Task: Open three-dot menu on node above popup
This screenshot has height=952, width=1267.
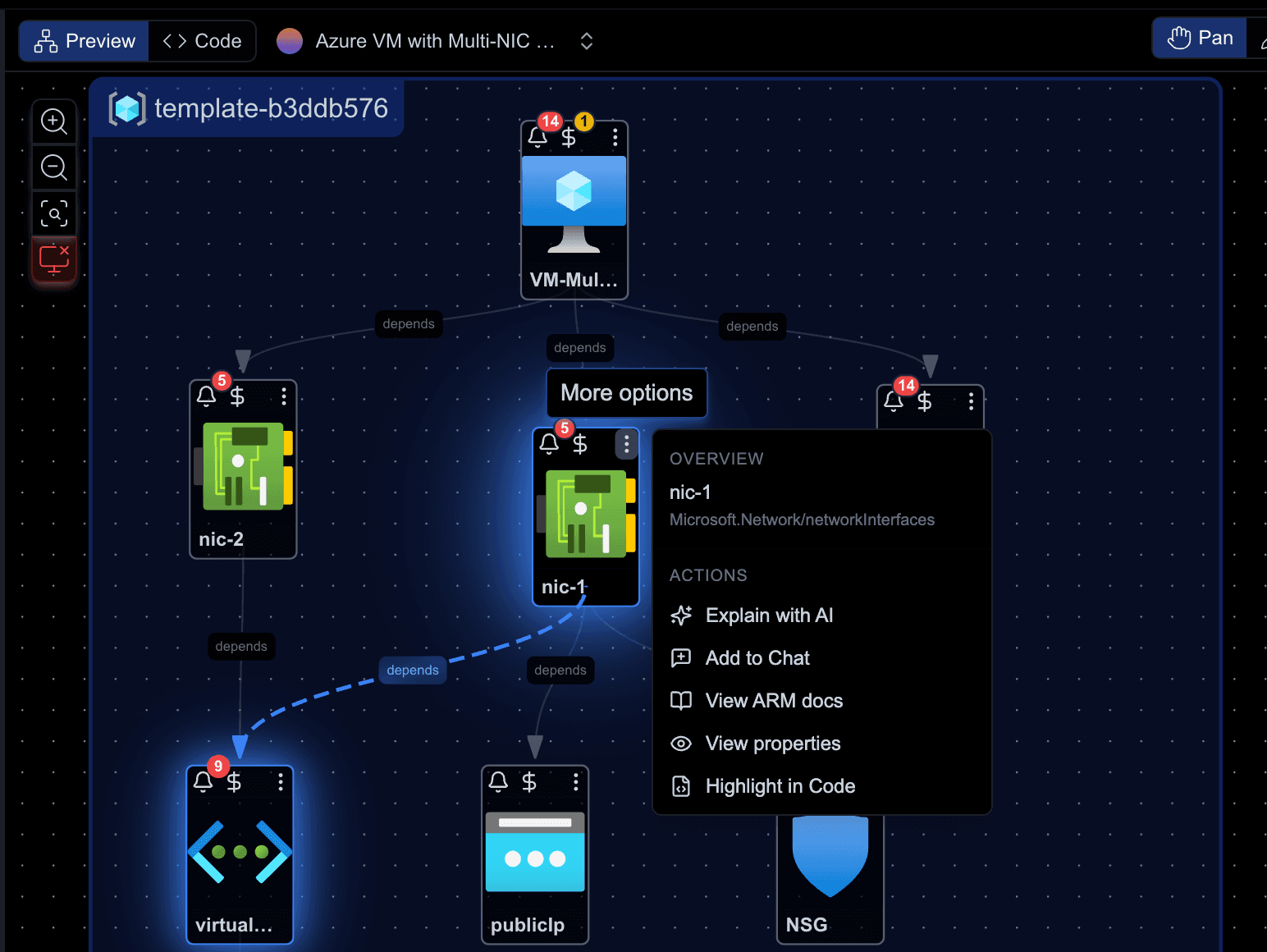Action: coord(971,401)
